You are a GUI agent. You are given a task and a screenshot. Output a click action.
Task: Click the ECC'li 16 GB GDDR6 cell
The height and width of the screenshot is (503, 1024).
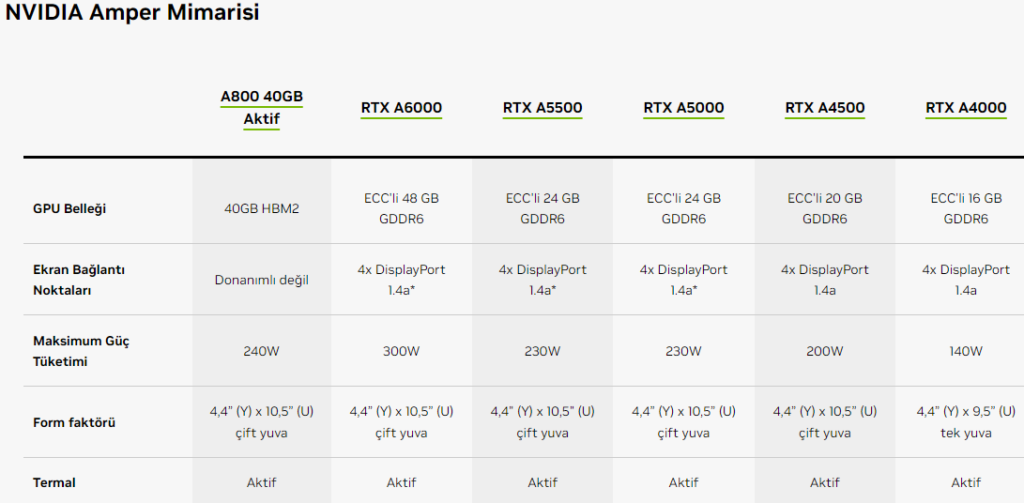pyautogui.click(x=965, y=209)
